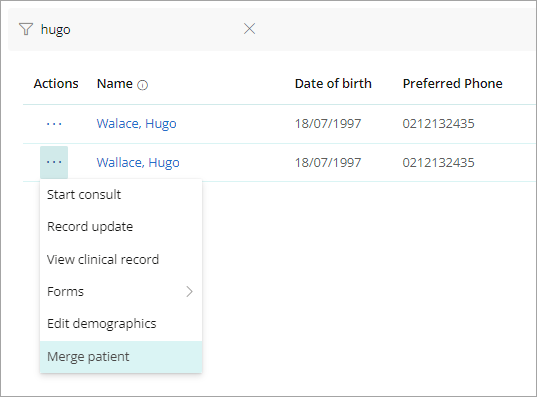Click the hugo filter input field
Screen dimensions: 537x397
coord(137,29)
